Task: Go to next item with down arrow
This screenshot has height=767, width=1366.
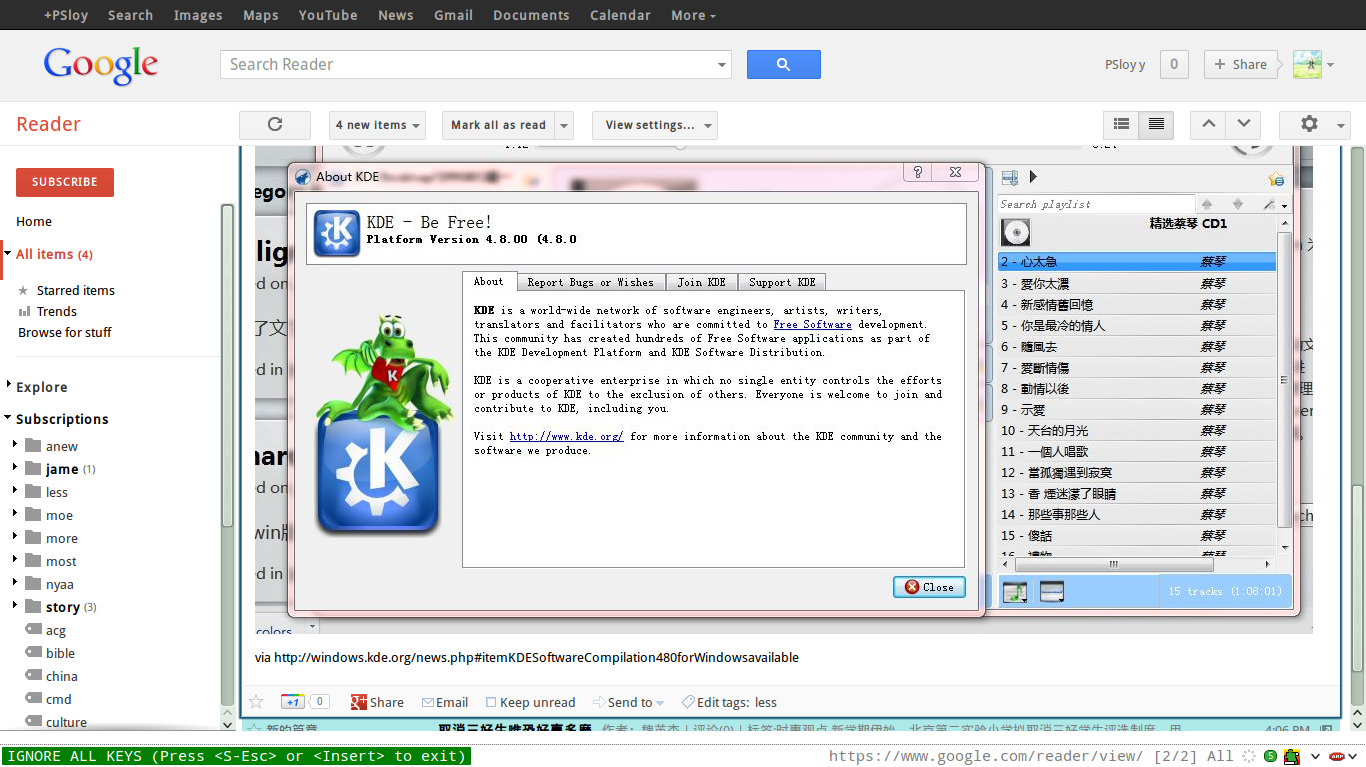Action: click(x=1243, y=125)
